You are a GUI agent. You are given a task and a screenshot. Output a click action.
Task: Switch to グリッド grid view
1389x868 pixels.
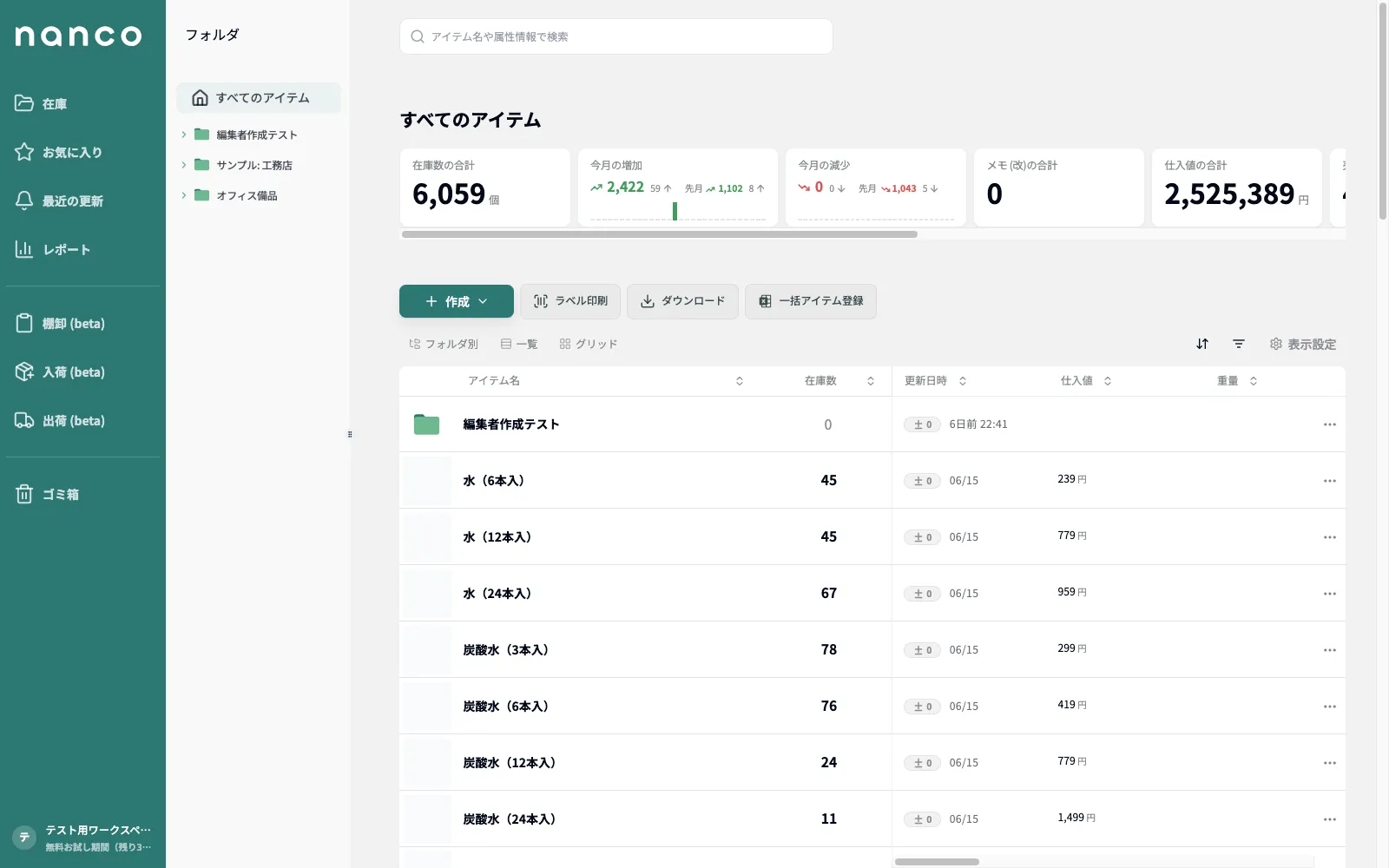[x=589, y=344]
